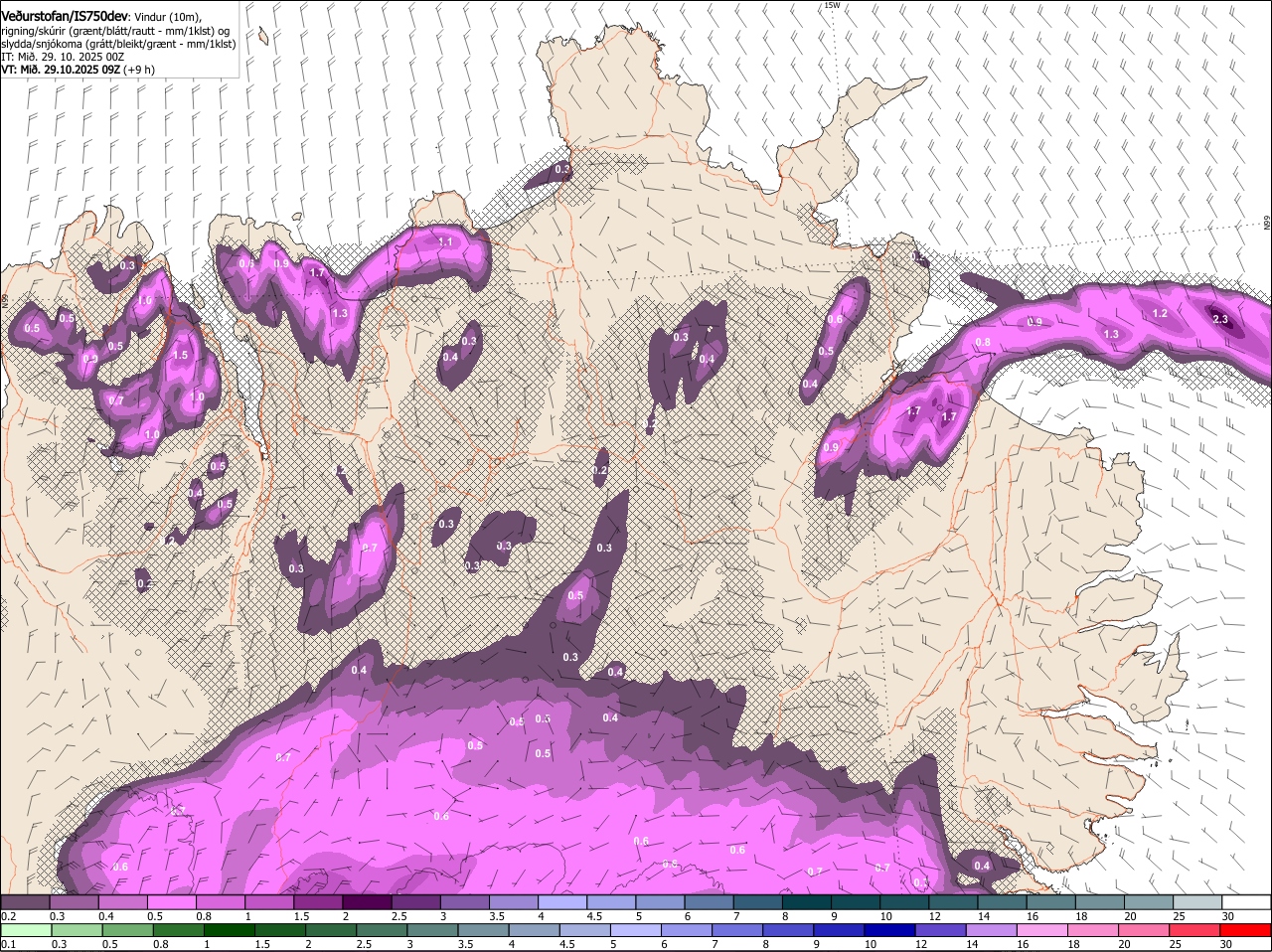Screen dimensions: 1272x952
Task: Pick the lower legend swatch labeled 7
Action: 736,930
